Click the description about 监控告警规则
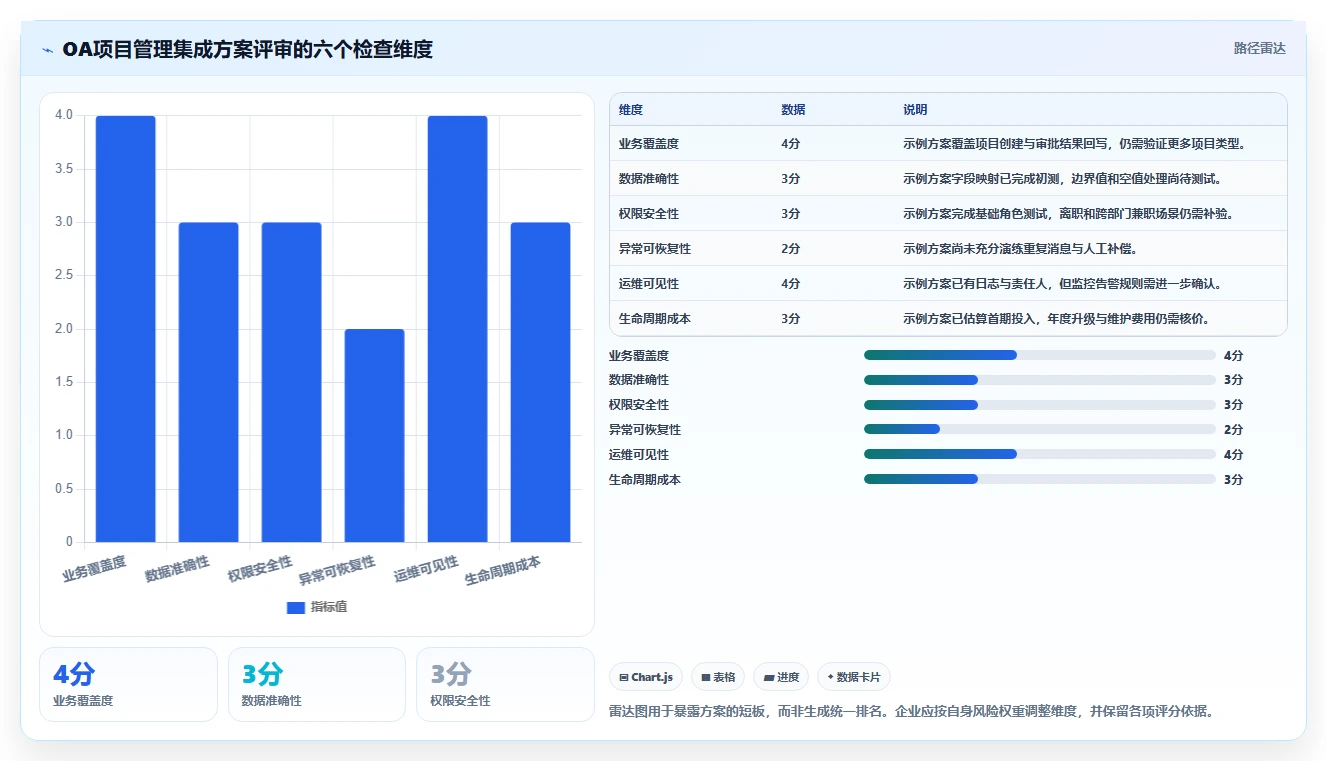1327x761 pixels. (1062, 284)
